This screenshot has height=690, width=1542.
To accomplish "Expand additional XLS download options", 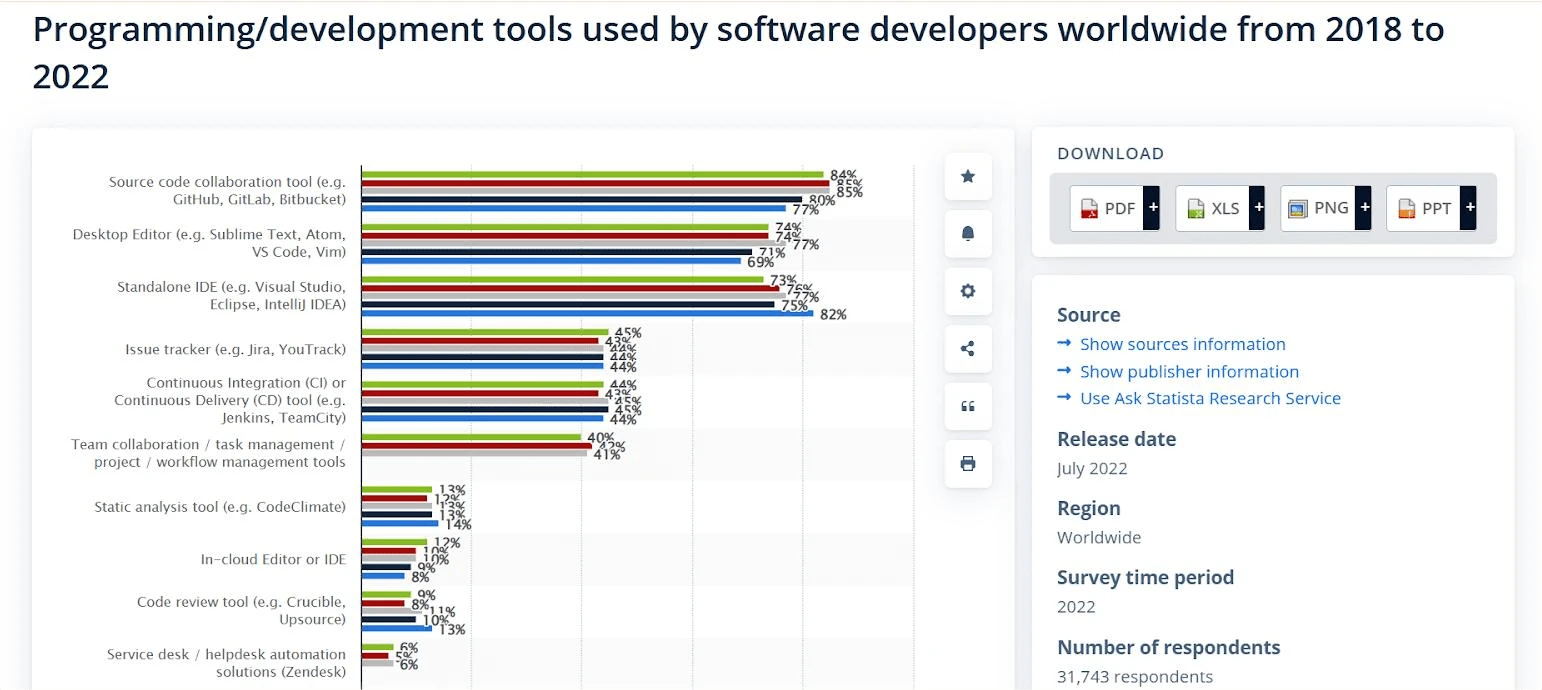I will (x=1258, y=208).
